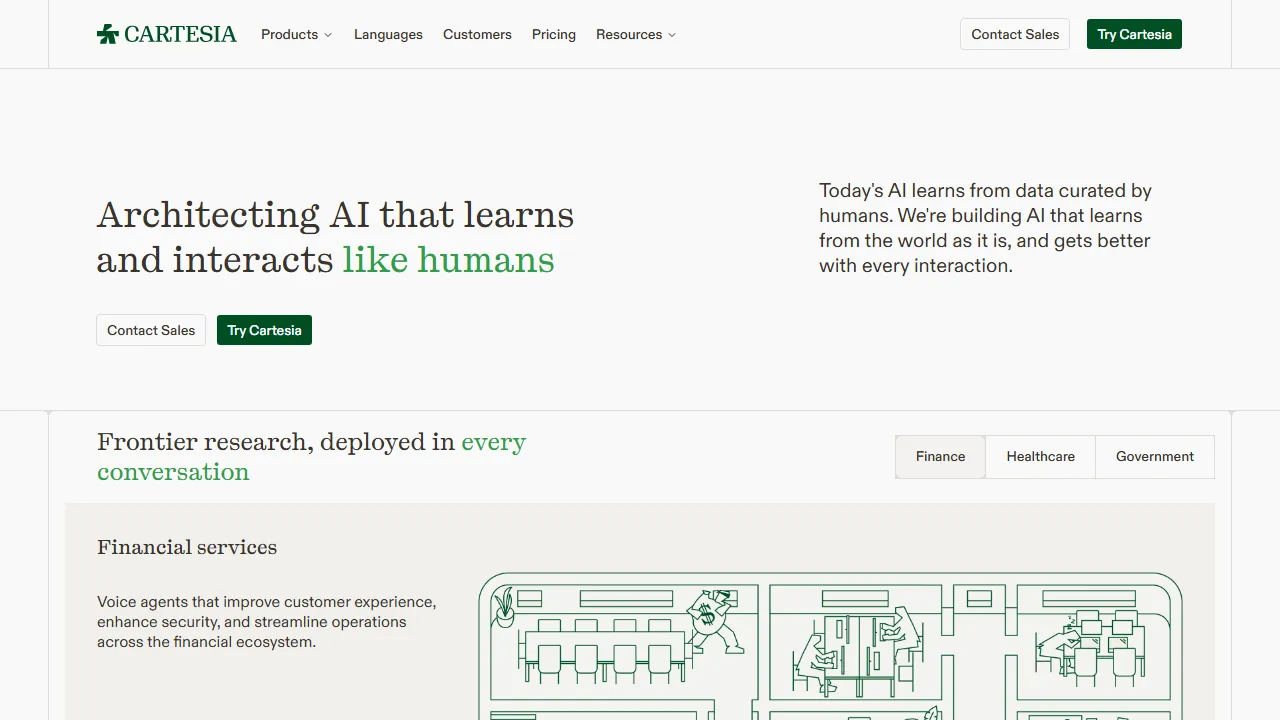Click the 'Architecting AI that learns' headline
Image resolution: width=1280 pixels, height=720 pixels.
[x=335, y=237]
